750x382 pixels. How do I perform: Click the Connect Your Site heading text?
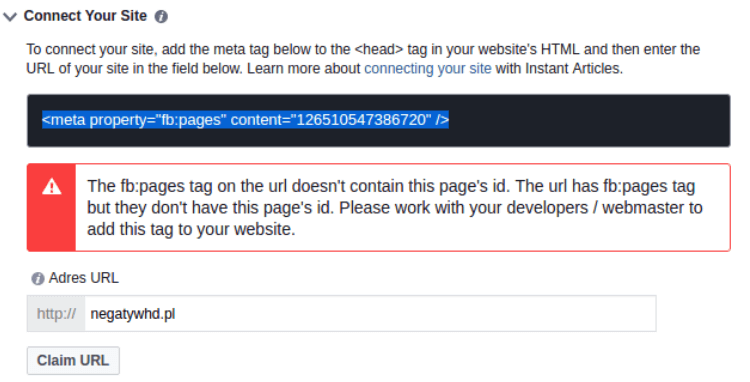click(x=85, y=16)
